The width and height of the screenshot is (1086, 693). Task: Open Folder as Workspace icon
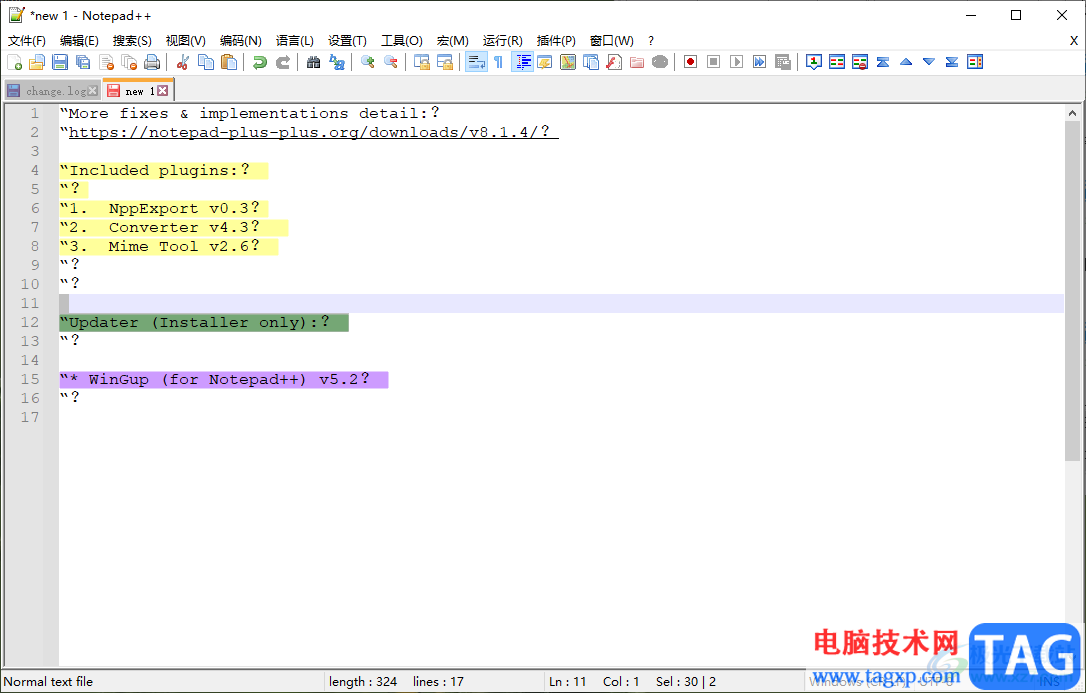637,62
